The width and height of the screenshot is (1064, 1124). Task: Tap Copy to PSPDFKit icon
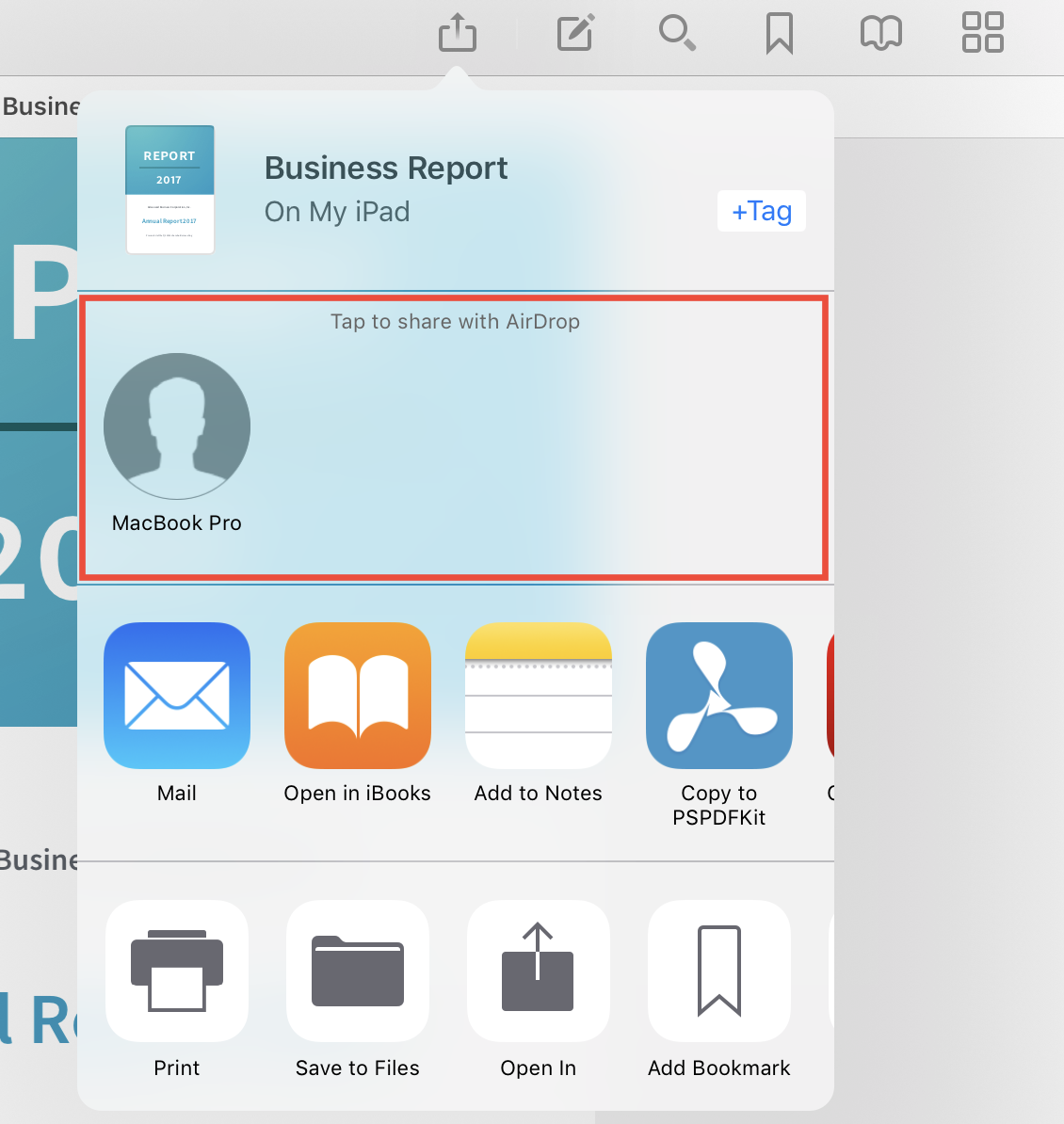(719, 696)
